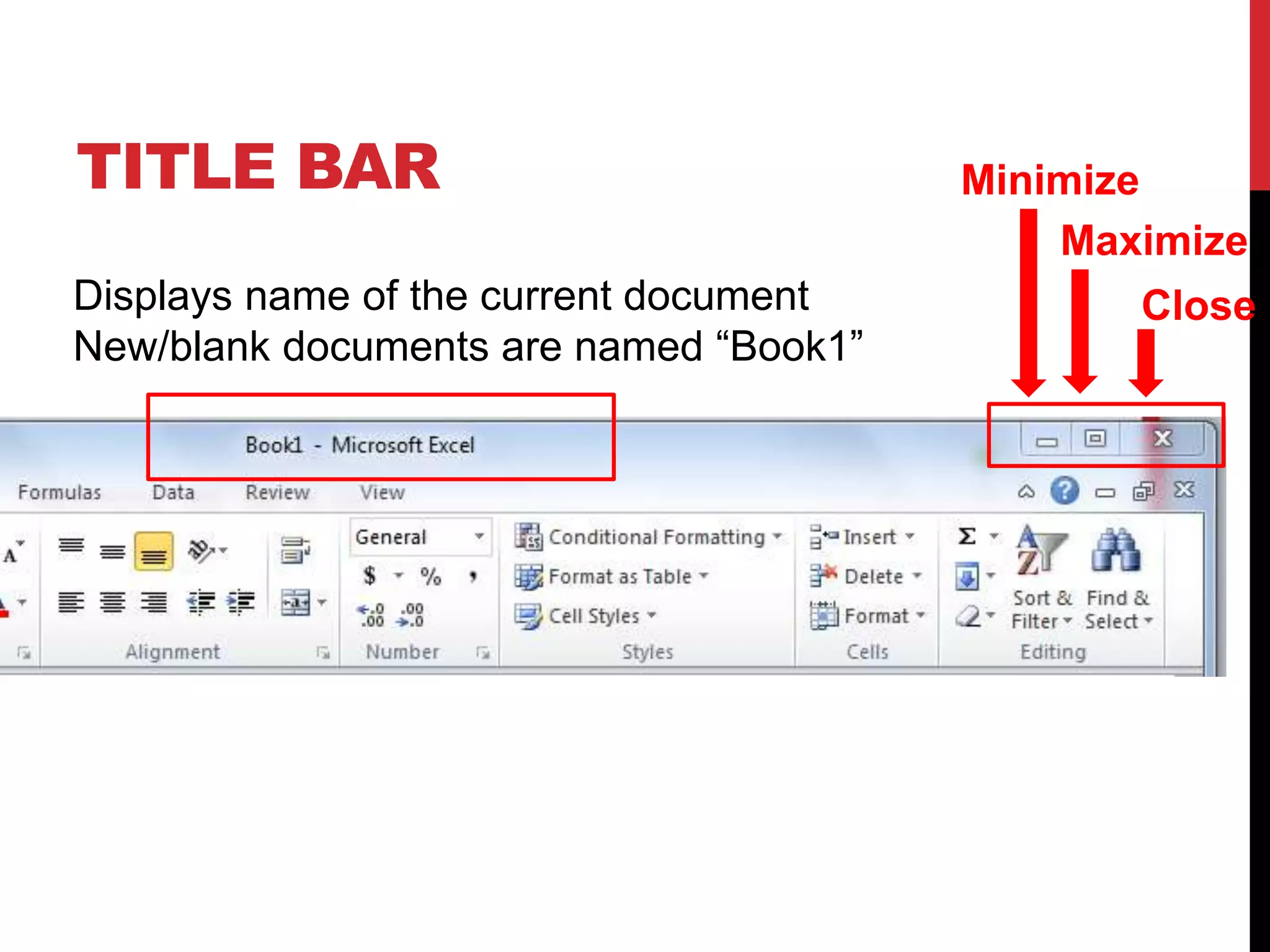Open Excel Help question mark
Screen dimensions: 1270x952
[1064, 491]
